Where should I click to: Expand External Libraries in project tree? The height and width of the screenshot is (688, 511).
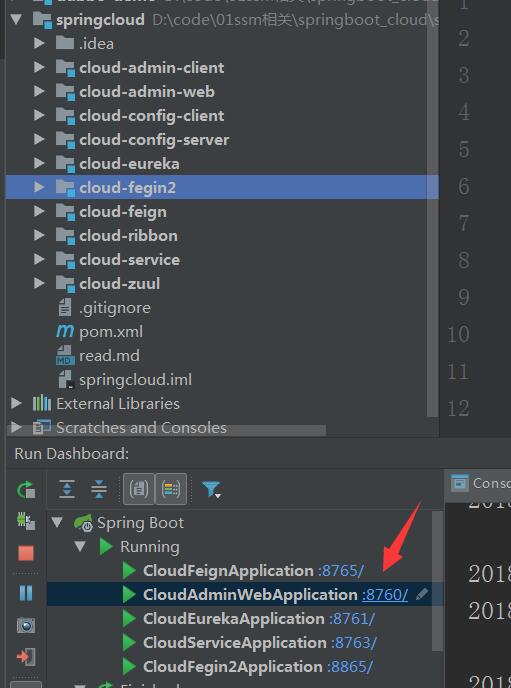[x=16, y=403]
